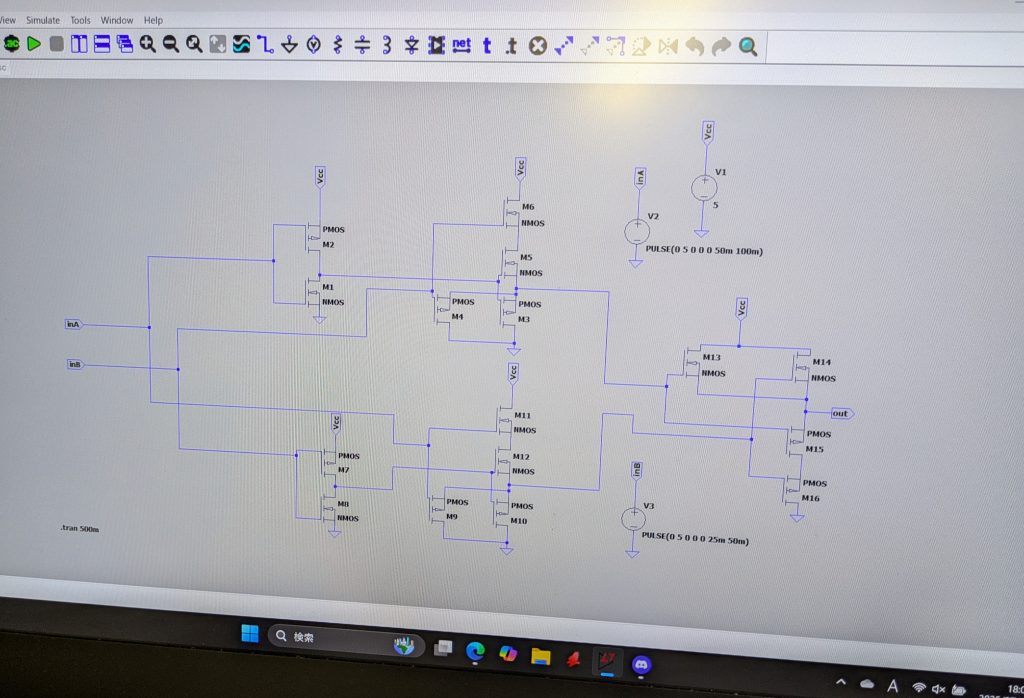
Task: Select the Inductor tool
Action: tap(387, 45)
